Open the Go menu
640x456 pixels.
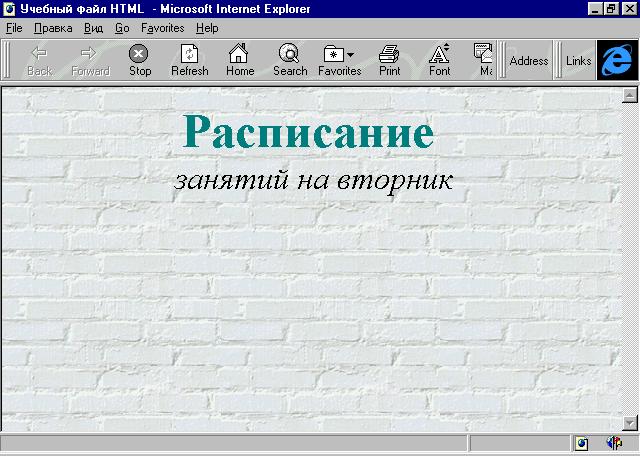(122, 28)
